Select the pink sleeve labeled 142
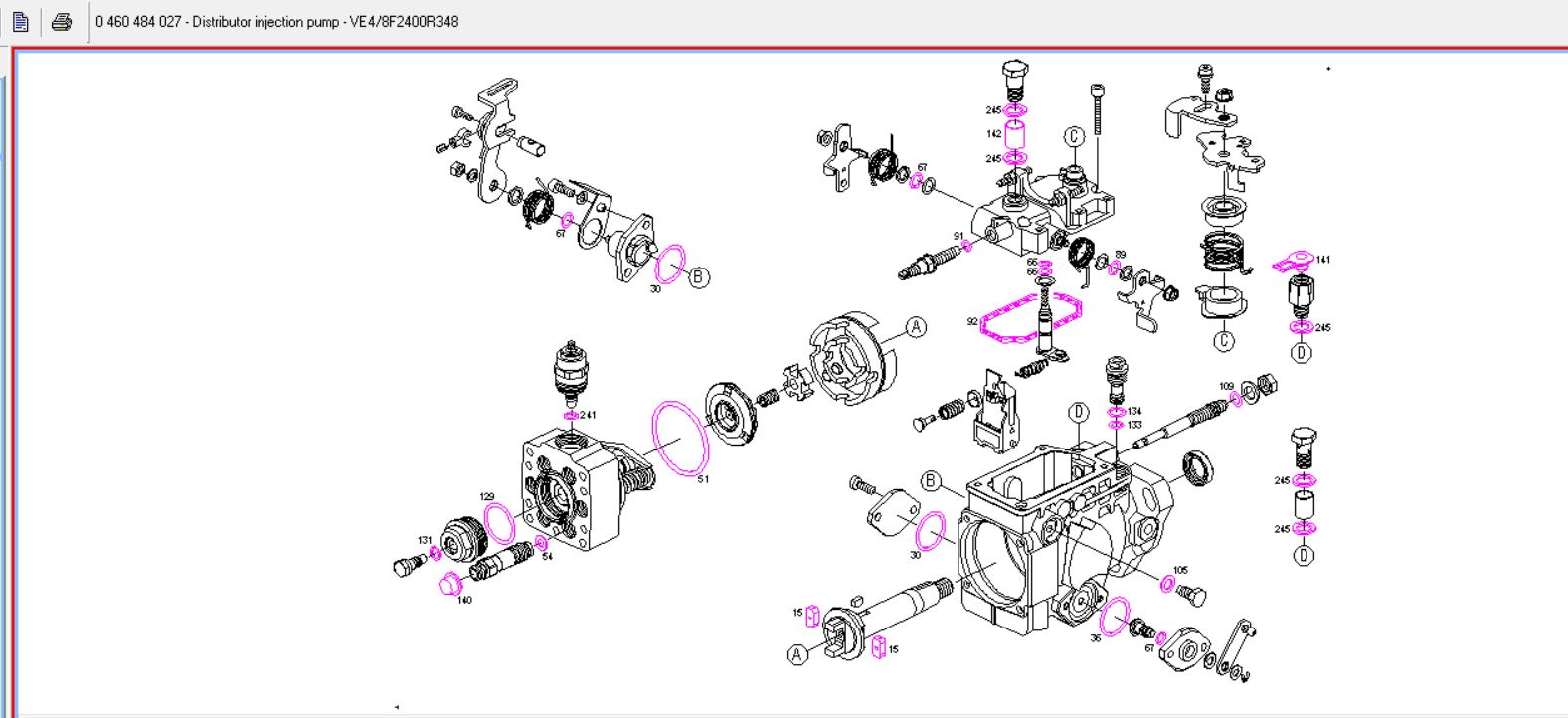1568x718 pixels. coord(1016,134)
